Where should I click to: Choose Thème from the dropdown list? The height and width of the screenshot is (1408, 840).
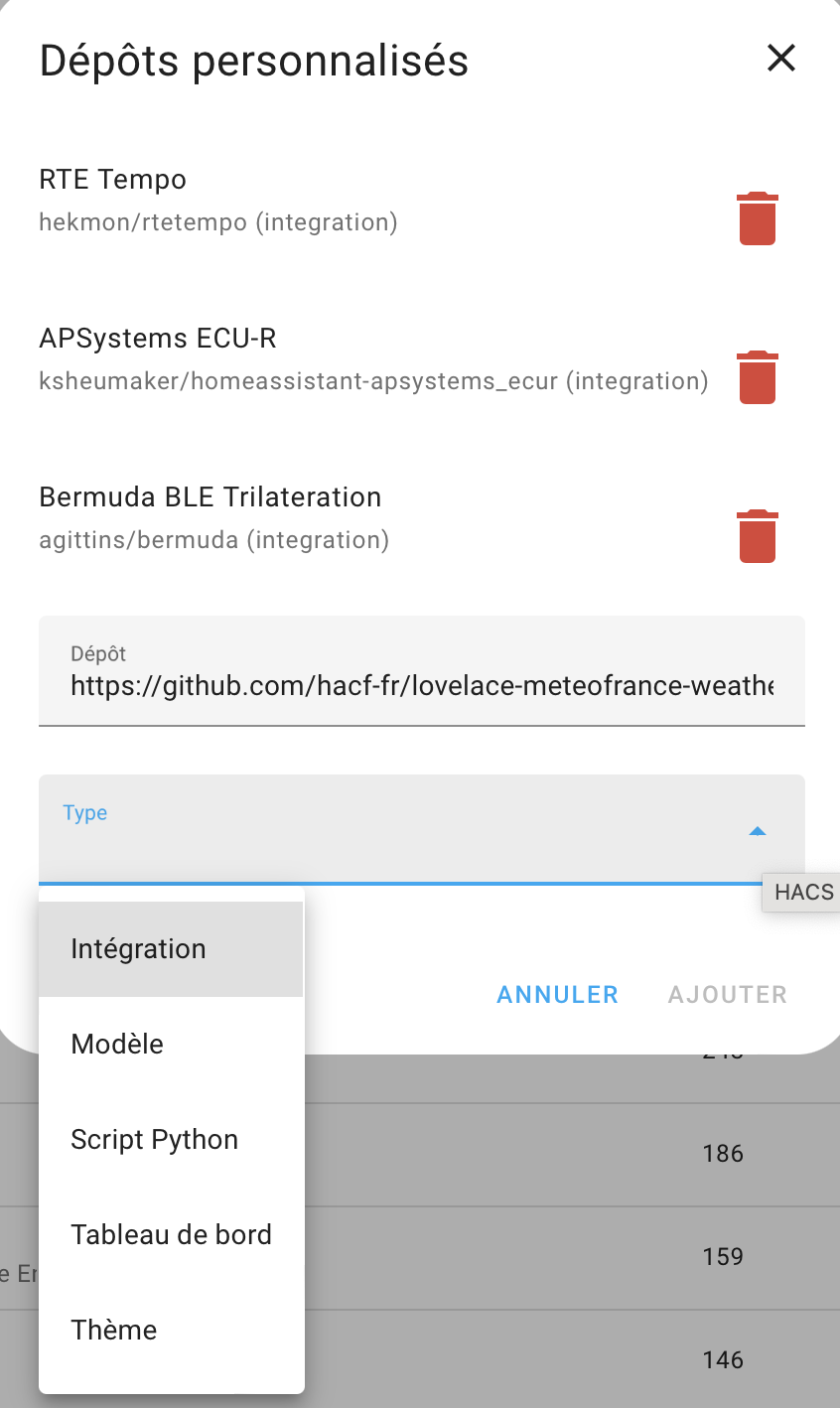pos(171,1331)
